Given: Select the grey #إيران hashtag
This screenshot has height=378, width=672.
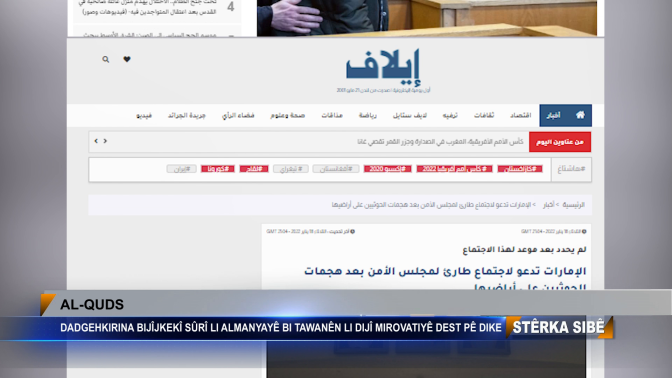Looking at the screenshot, I should point(181,169).
